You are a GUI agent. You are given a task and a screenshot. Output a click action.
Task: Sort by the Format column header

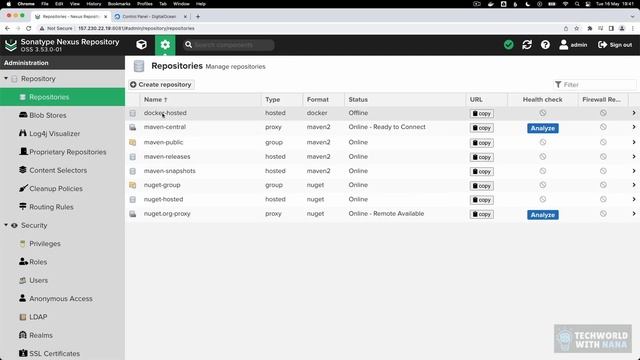(x=323, y=100)
